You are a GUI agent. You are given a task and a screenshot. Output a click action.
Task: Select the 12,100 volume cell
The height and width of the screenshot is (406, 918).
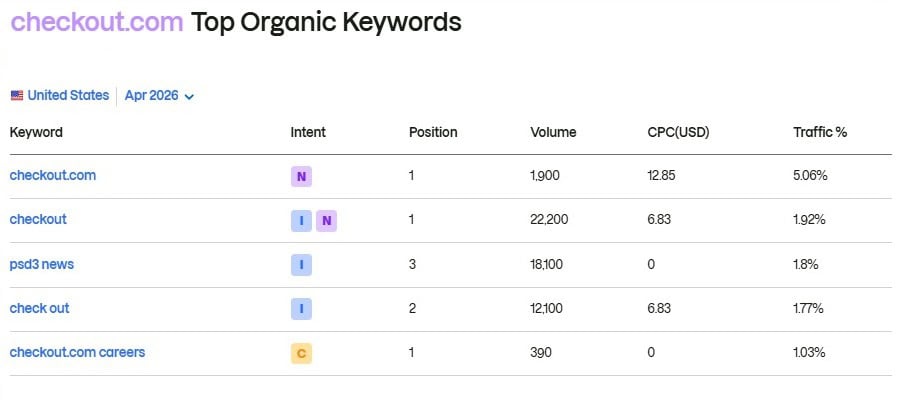coord(547,308)
